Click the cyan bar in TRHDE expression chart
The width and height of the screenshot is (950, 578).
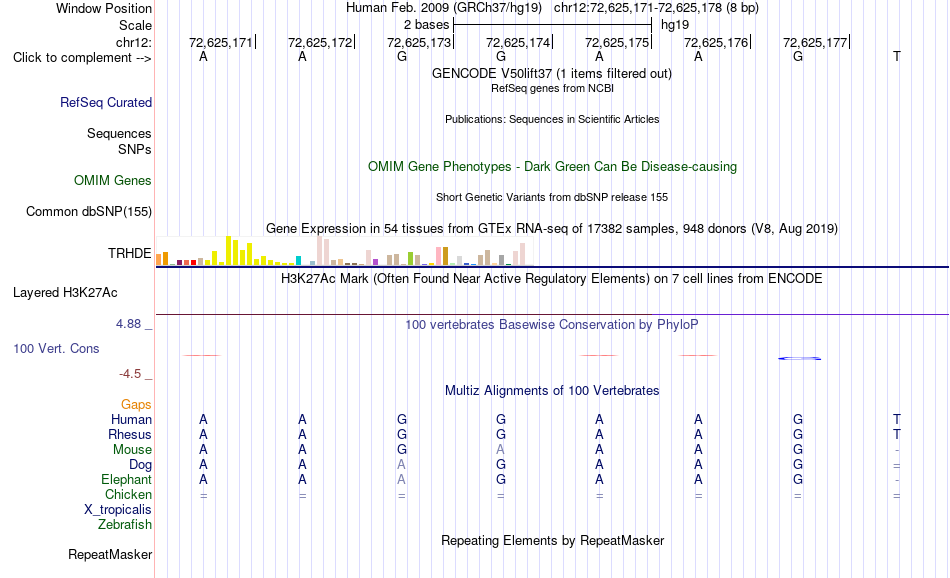coord(299,261)
